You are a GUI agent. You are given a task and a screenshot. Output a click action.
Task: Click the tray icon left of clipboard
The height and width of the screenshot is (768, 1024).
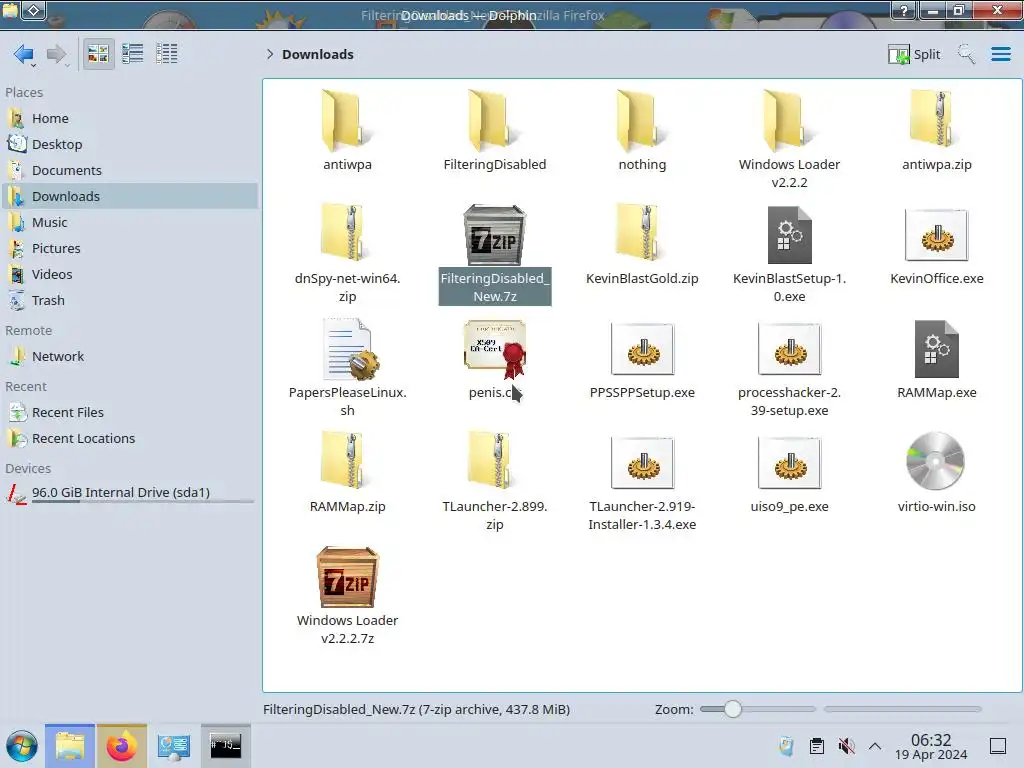[786, 746]
